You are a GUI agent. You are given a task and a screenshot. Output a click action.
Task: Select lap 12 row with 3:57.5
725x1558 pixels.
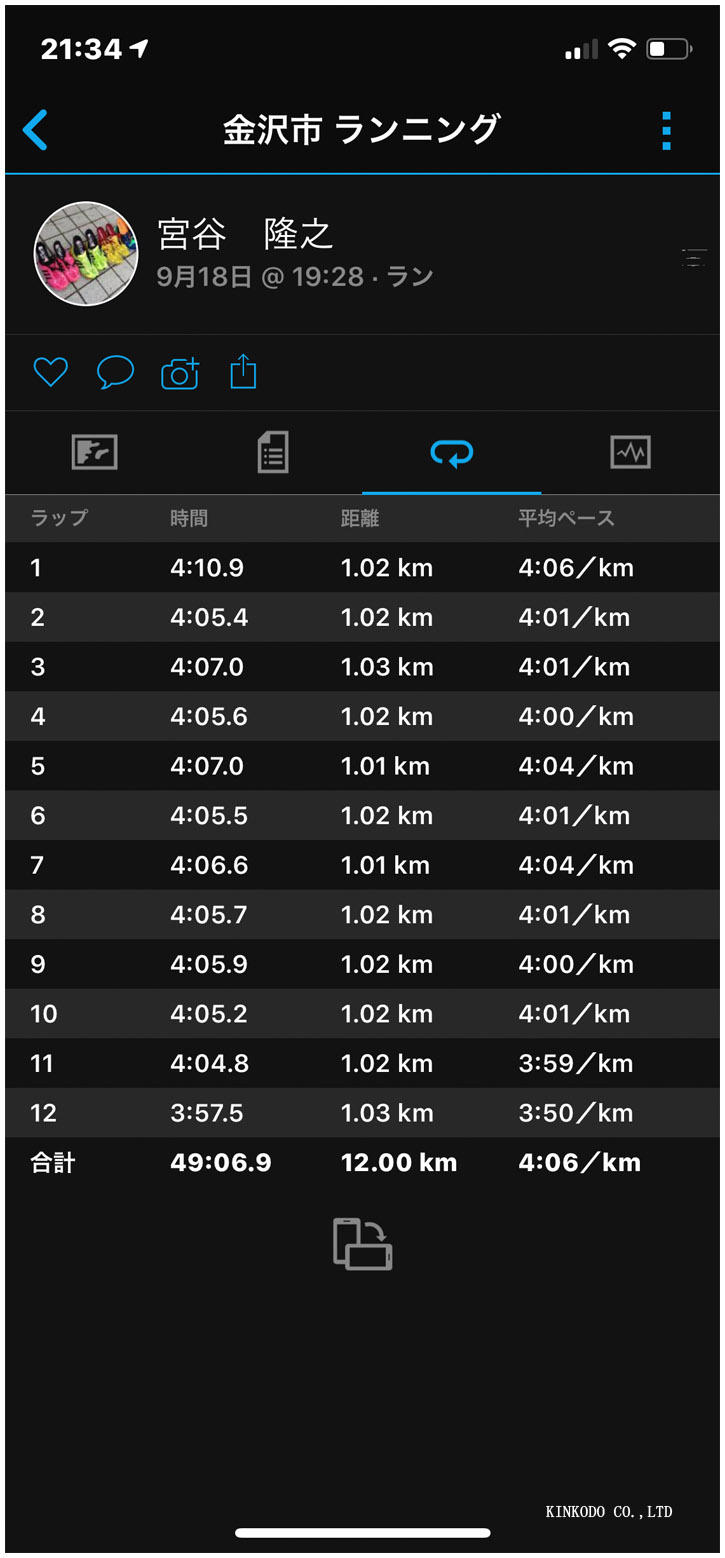[362, 1113]
